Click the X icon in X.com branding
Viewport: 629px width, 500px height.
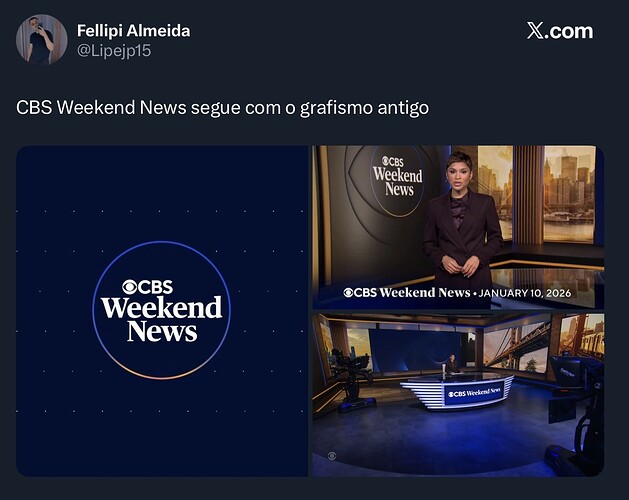tap(535, 31)
